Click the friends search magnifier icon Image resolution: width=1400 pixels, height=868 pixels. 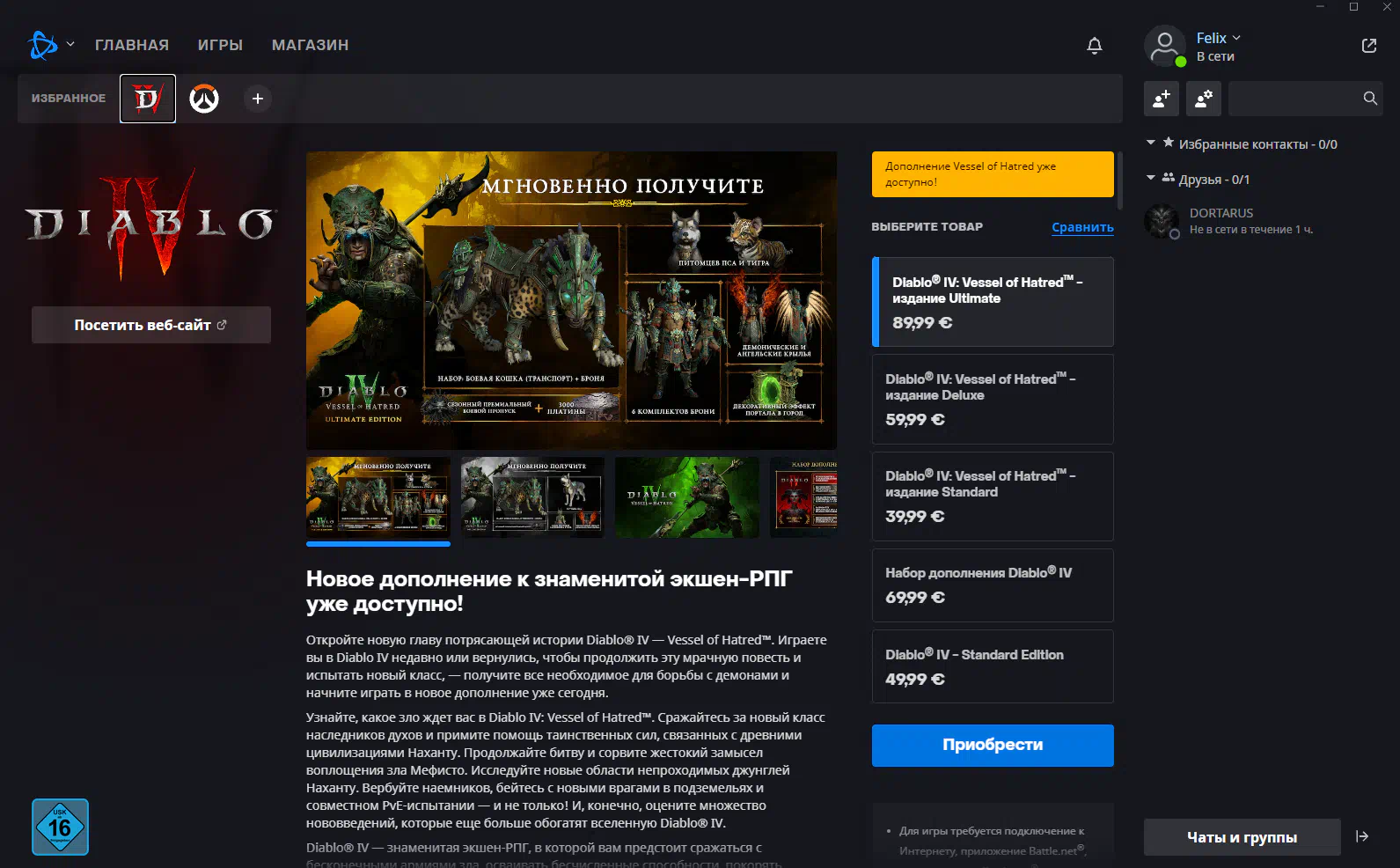coord(1370,99)
